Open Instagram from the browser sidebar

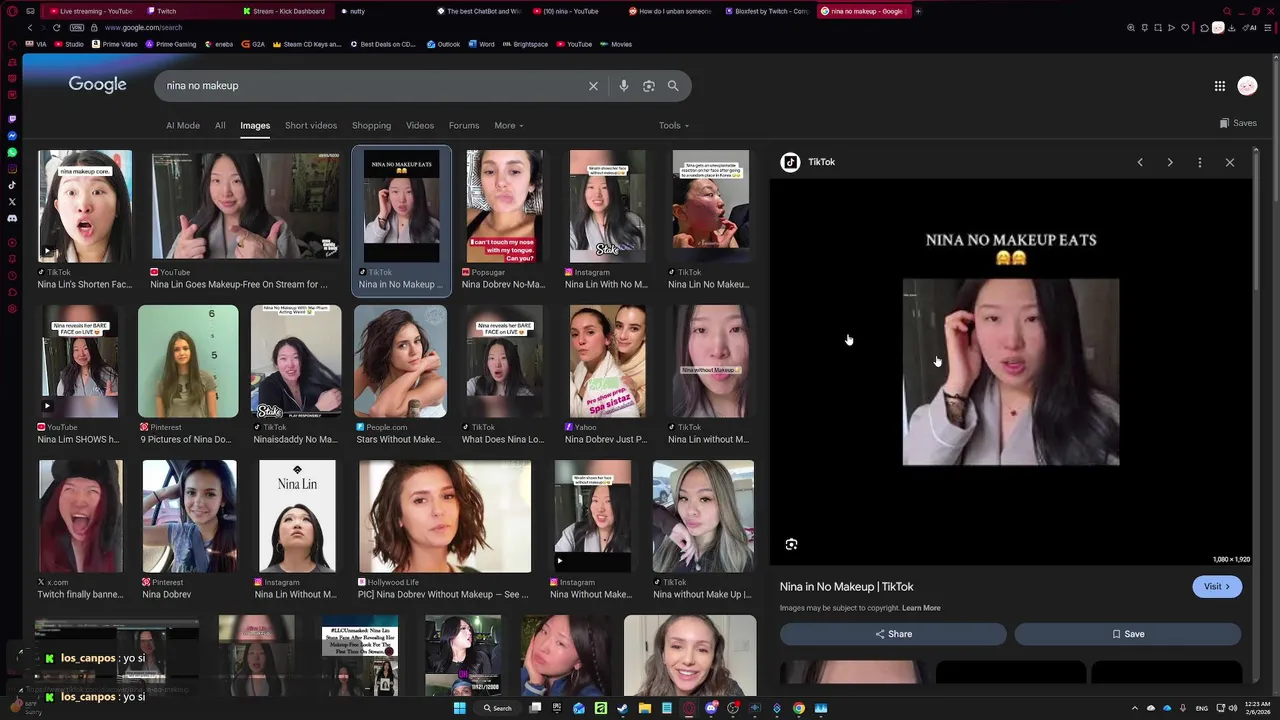[12, 169]
